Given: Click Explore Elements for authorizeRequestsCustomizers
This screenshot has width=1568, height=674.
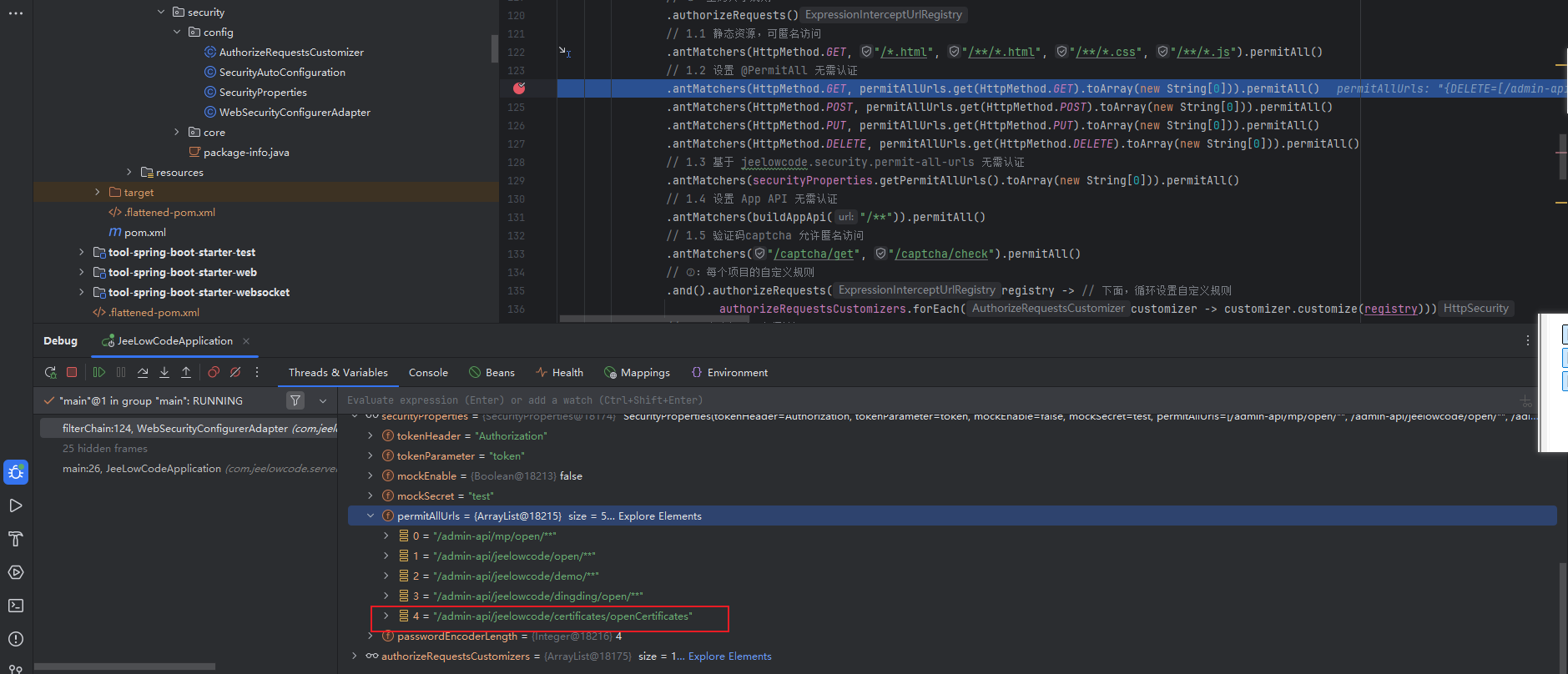Looking at the screenshot, I should (729, 656).
